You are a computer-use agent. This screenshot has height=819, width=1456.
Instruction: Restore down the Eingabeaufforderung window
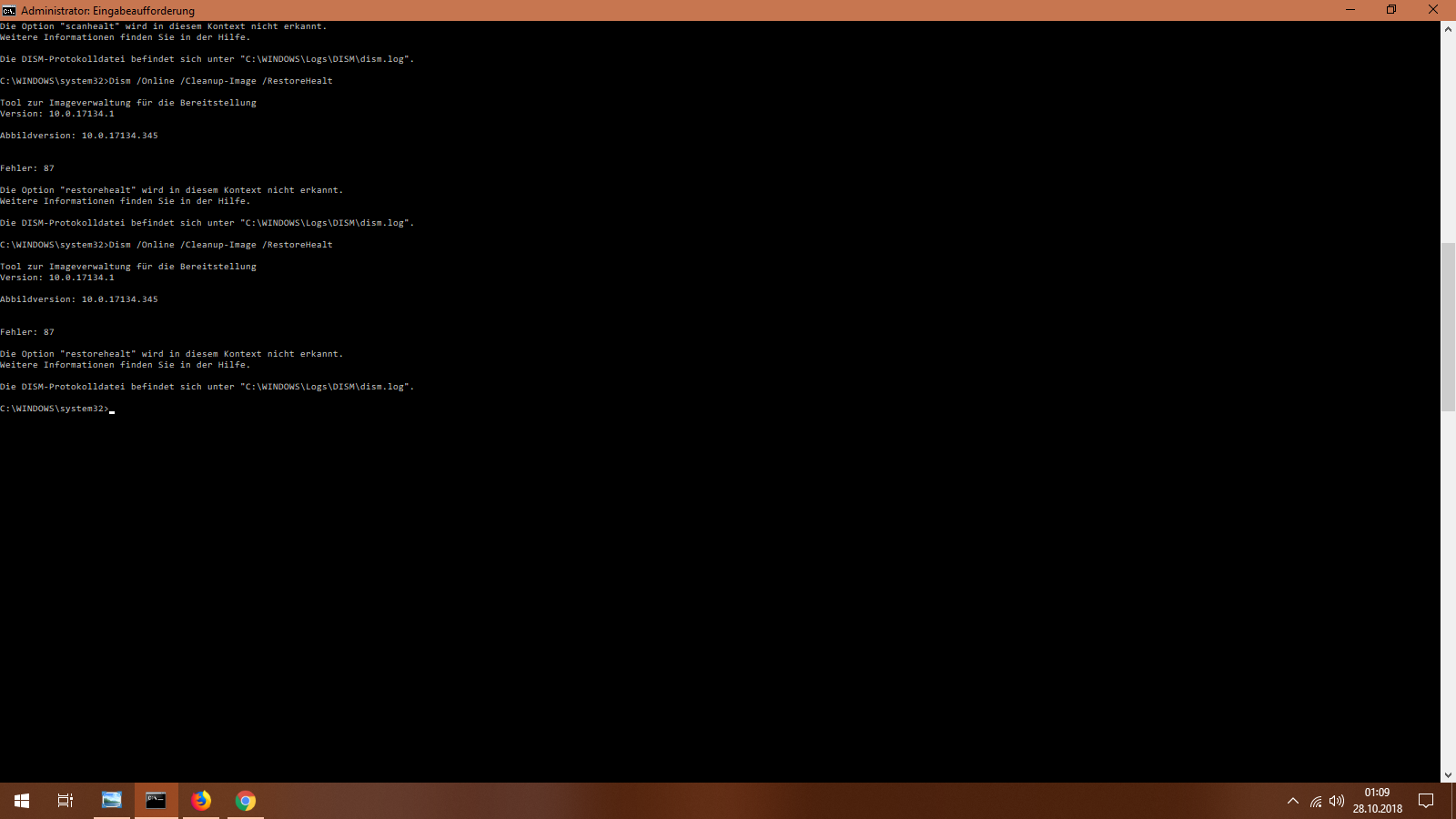point(1391,10)
